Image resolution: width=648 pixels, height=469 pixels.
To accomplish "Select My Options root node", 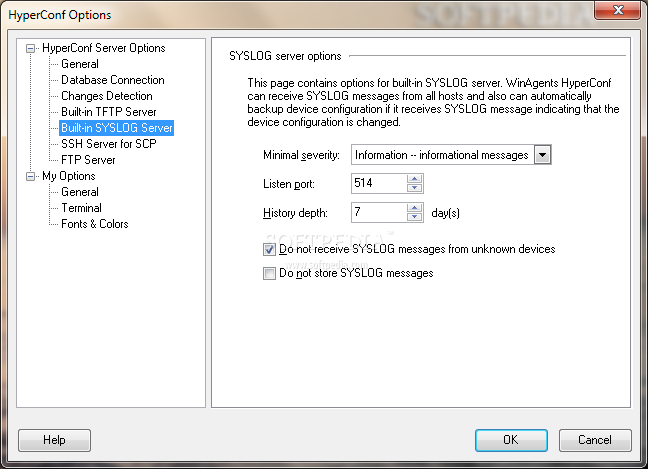I will tap(69, 176).
